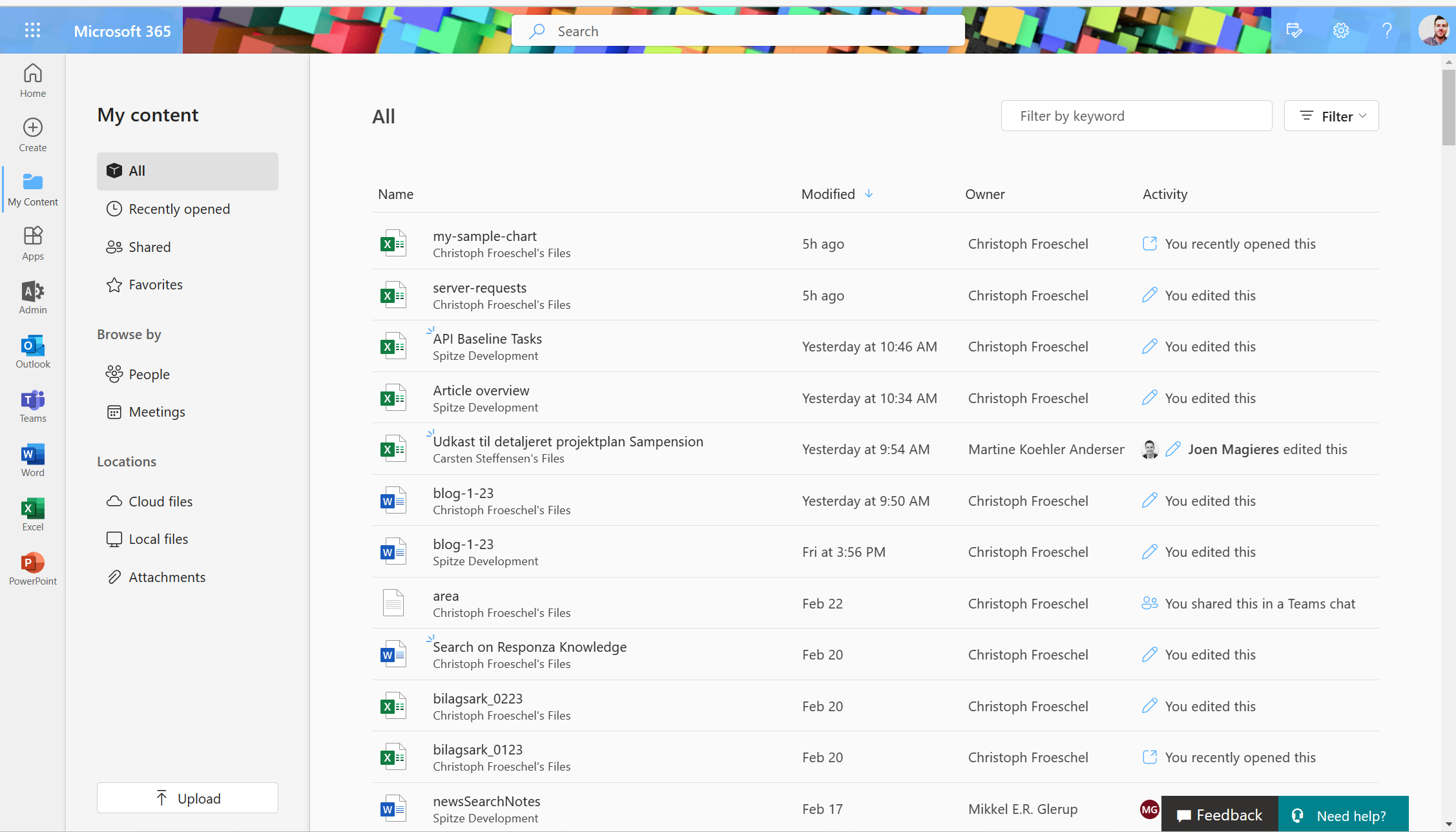Image resolution: width=1456 pixels, height=832 pixels.
Task: Launch PowerPoint from the left sidebar
Action: pyautogui.click(x=33, y=568)
